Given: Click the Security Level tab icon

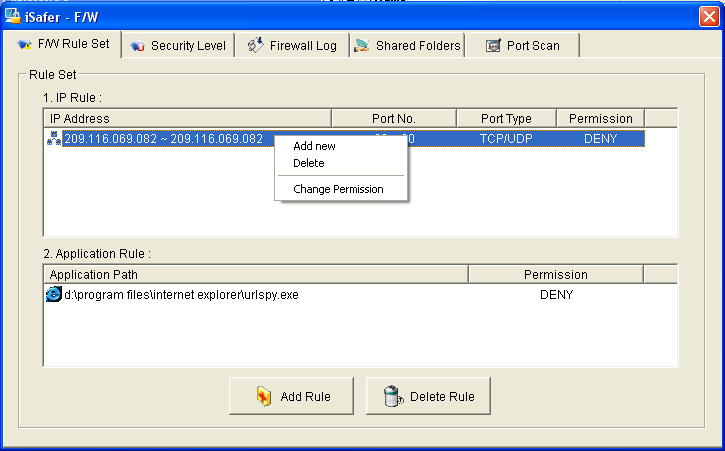Looking at the screenshot, I should point(137,46).
